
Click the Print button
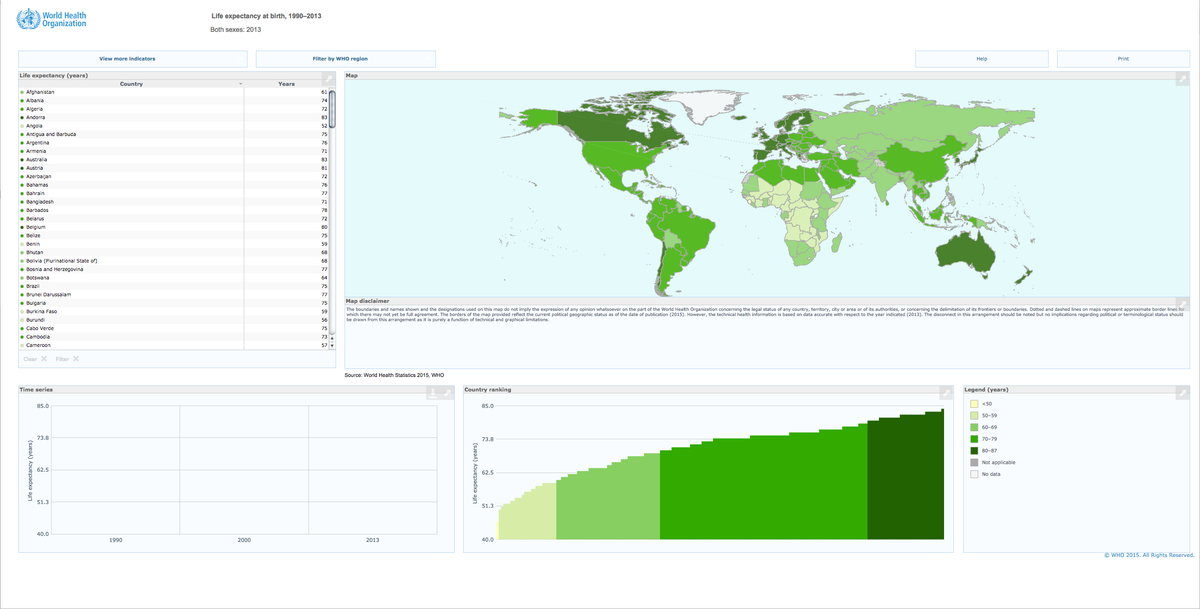pos(1124,58)
